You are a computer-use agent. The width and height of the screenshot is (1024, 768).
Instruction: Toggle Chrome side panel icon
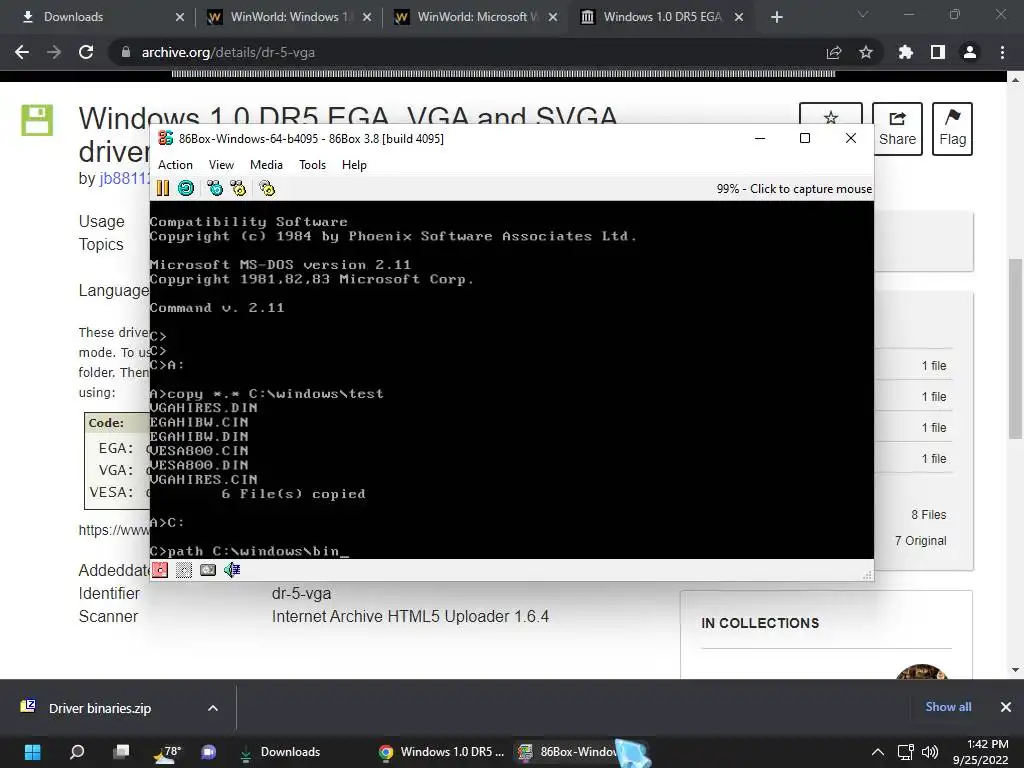point(938,52)
